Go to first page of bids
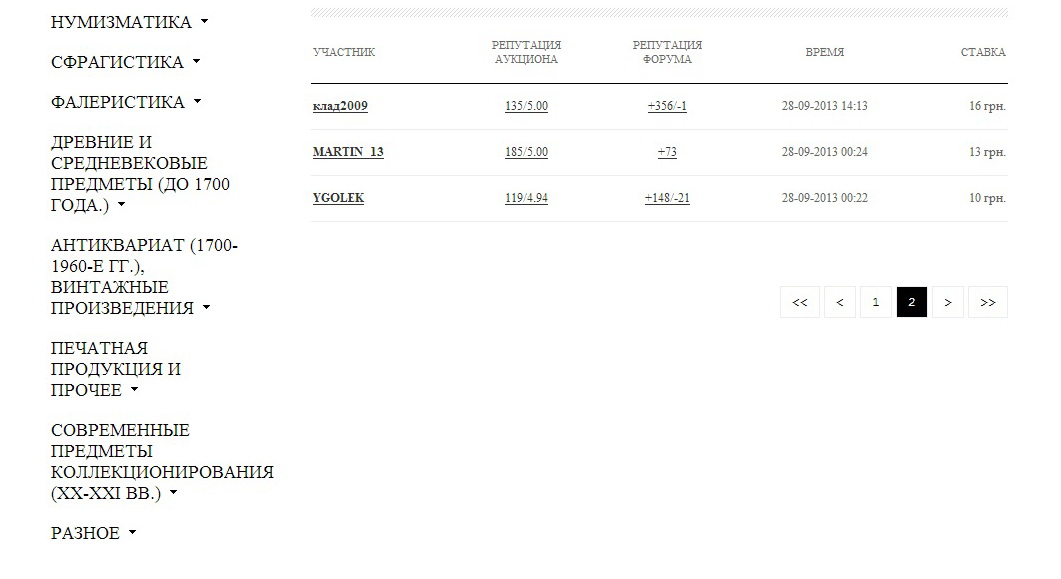1061x579 pixels. click(x=800, y=302)
